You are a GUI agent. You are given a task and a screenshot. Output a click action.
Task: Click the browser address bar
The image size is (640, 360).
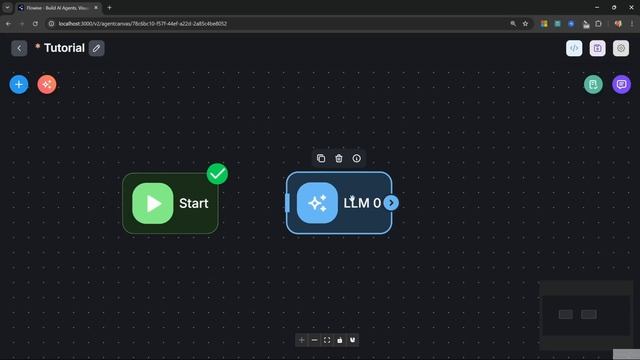pyautogui.click(x=282, y=24)
